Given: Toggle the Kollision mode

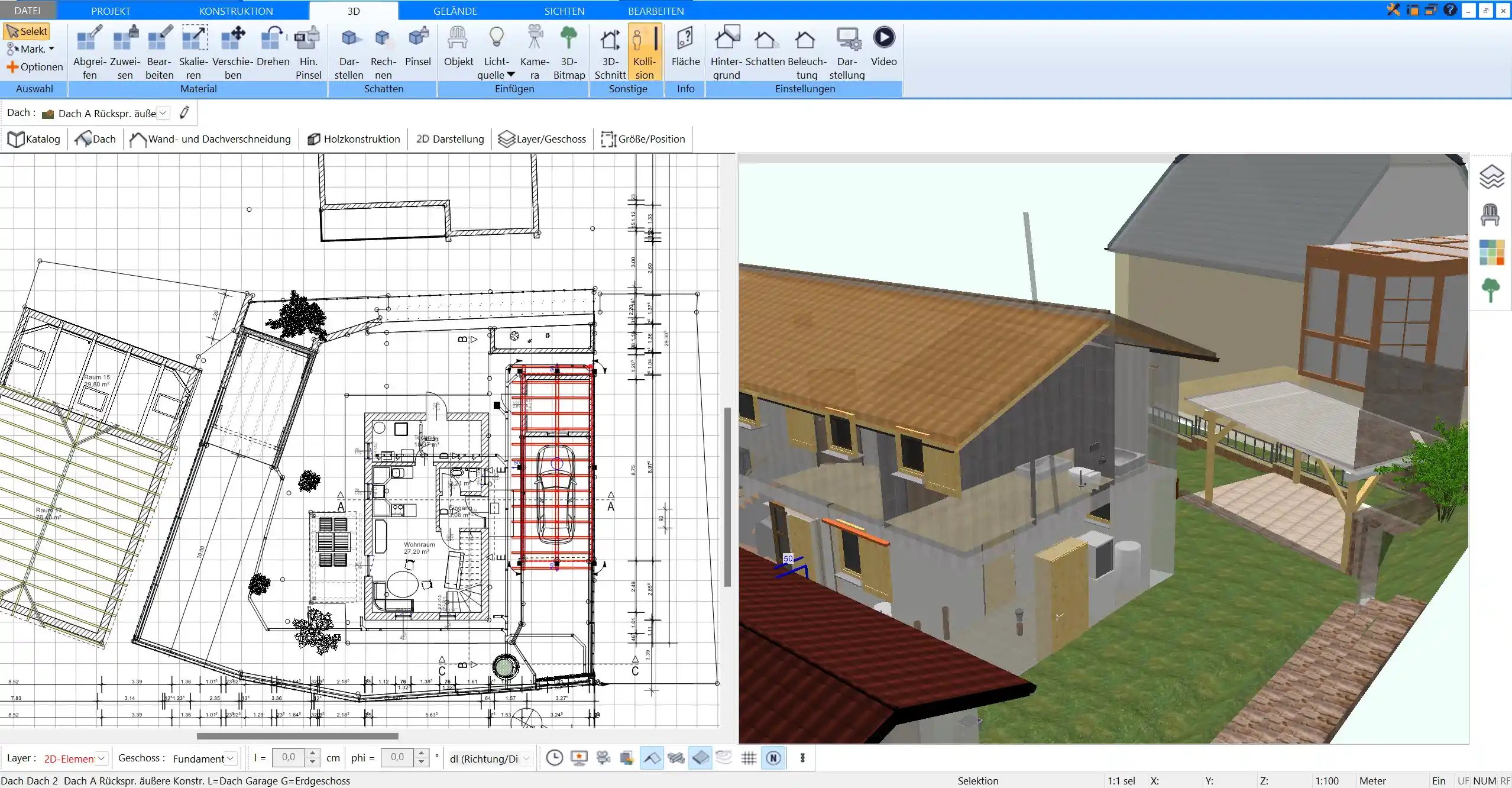Looking at the screenshot, I should pyautogui.click(x=645, y=52).
